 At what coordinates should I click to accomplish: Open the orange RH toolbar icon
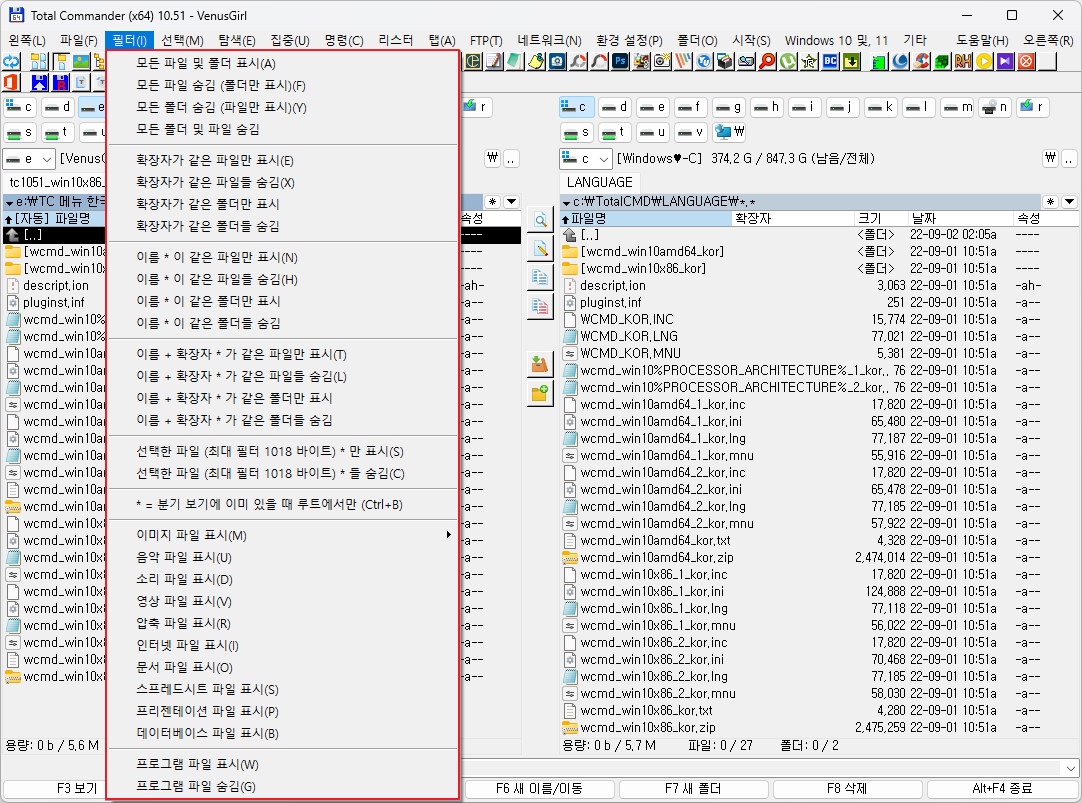coord(963,61)
